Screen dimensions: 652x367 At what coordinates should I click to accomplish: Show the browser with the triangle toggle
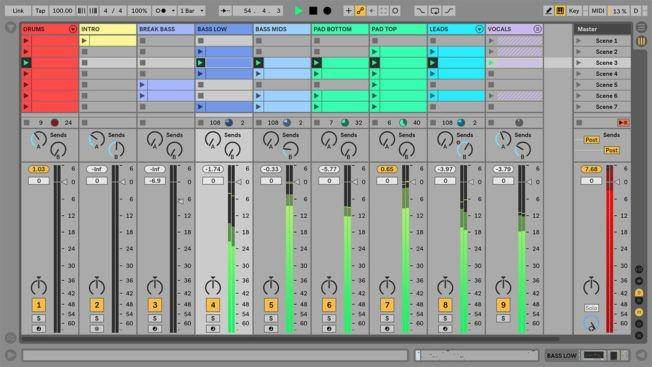click(x=10, y=28)
